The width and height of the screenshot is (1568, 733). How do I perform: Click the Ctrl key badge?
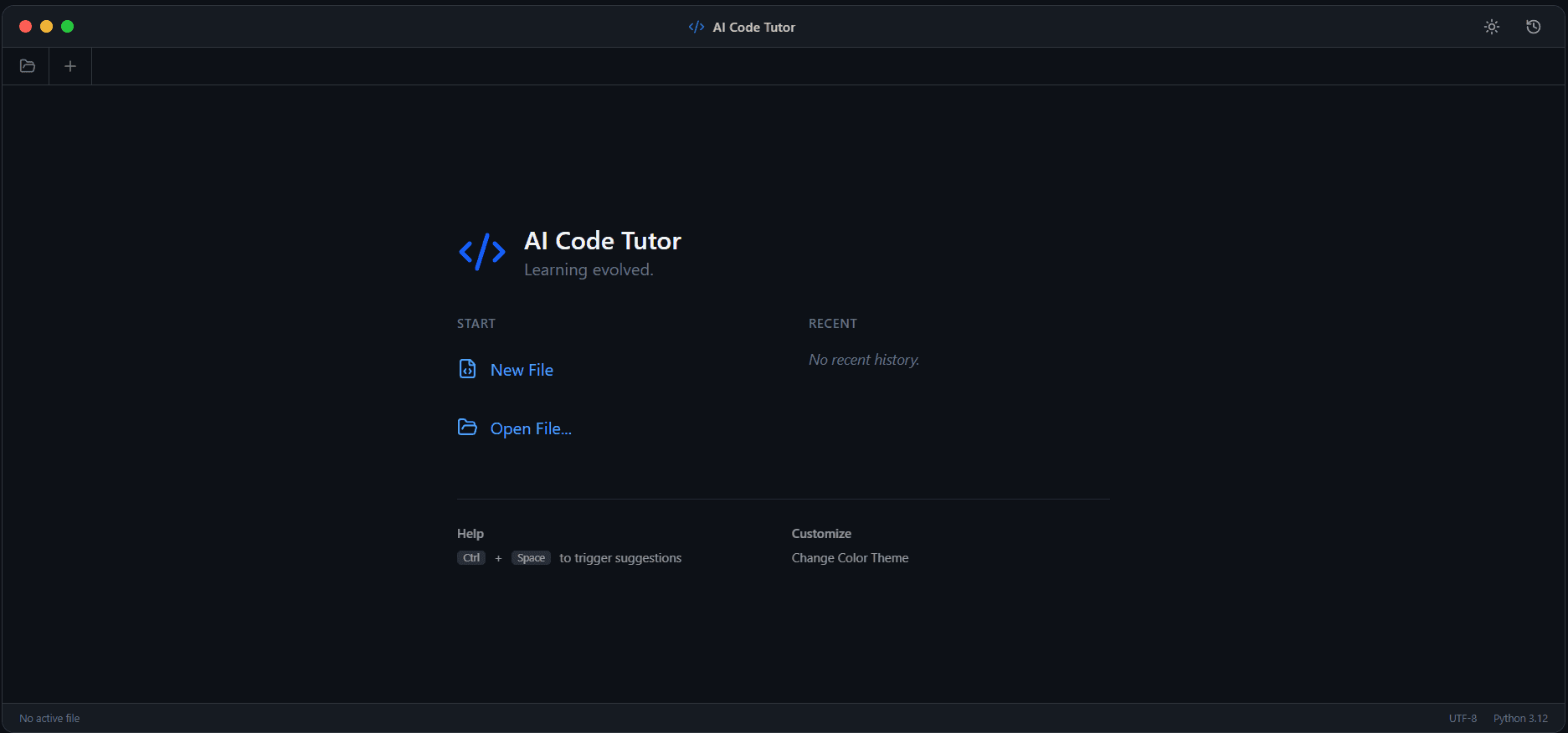(x=471, y=558)
